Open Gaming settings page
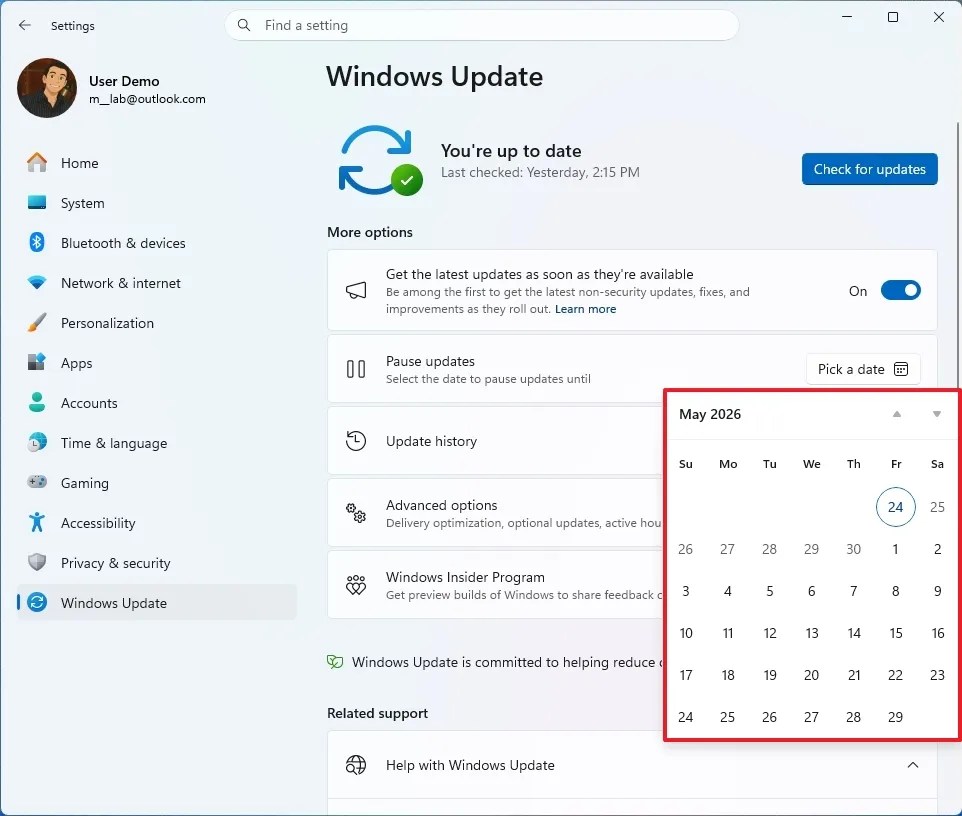This screenshot has height=816, width=962. (156, 482)
